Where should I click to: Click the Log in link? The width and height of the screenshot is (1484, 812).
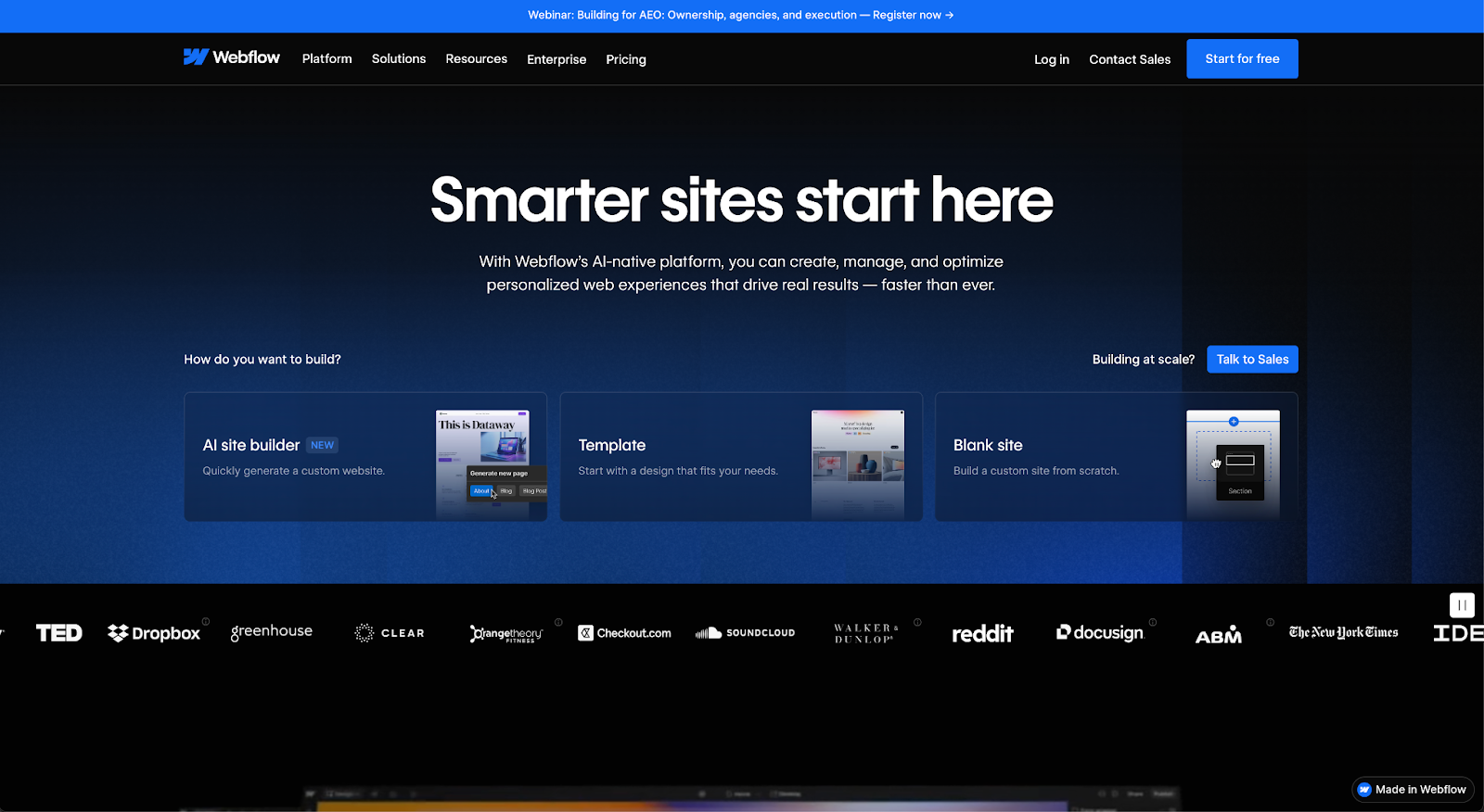coord(1052,59)
